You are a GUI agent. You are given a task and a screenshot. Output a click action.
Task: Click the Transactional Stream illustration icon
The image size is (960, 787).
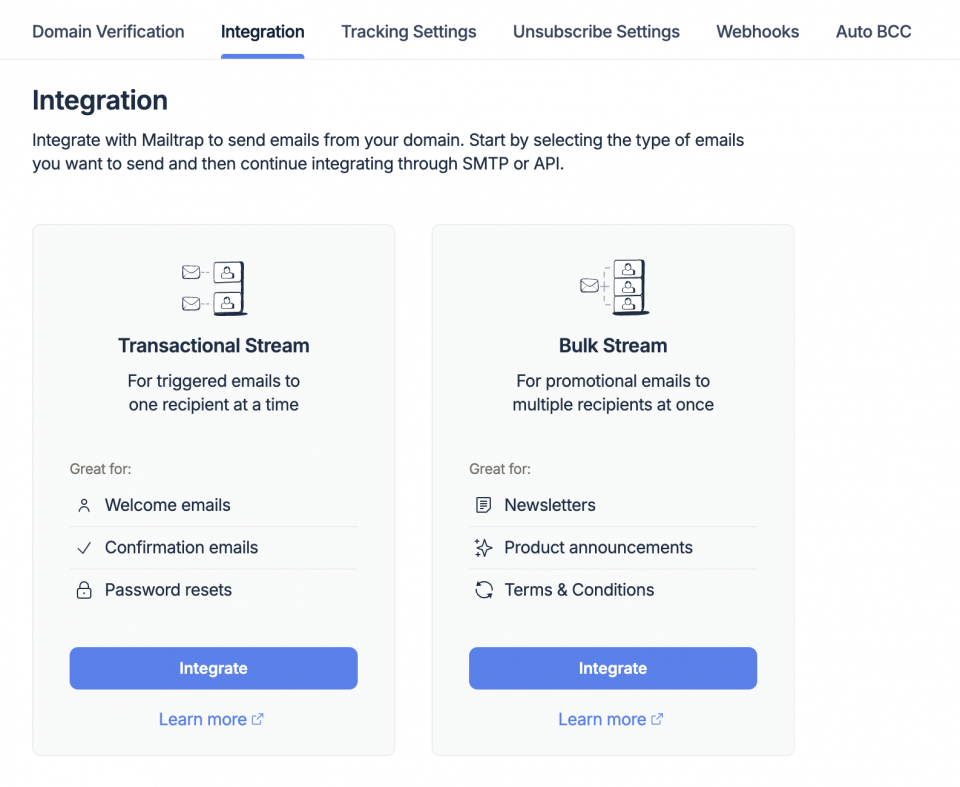213,288
